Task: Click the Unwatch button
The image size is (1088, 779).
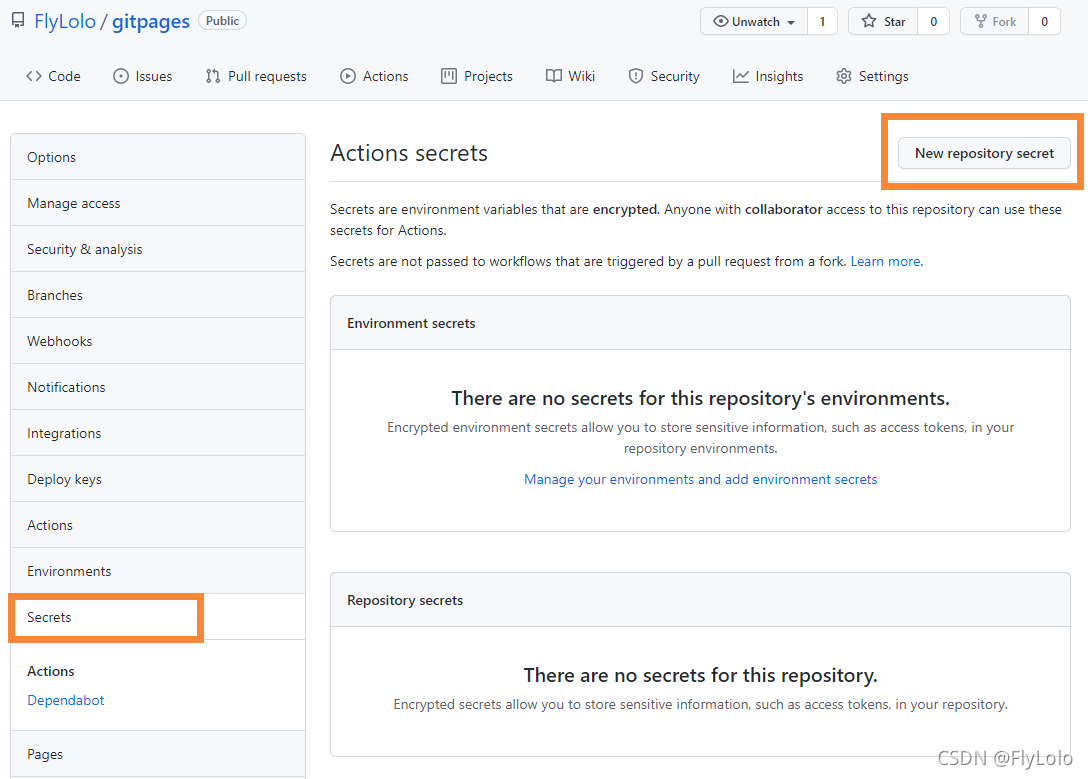Action: [x=754, y=22]
